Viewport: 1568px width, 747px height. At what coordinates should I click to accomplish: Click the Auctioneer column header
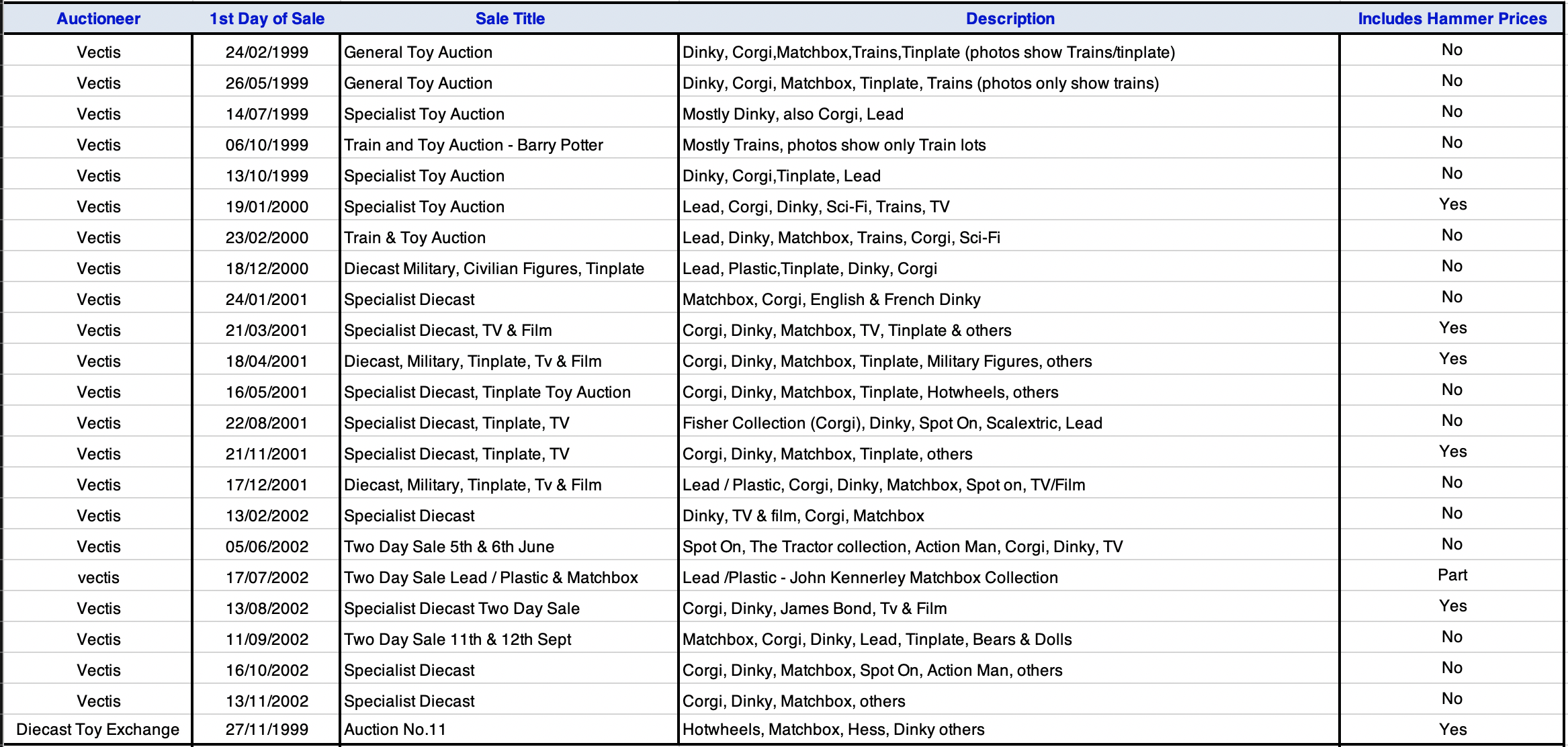click(98, 19)
